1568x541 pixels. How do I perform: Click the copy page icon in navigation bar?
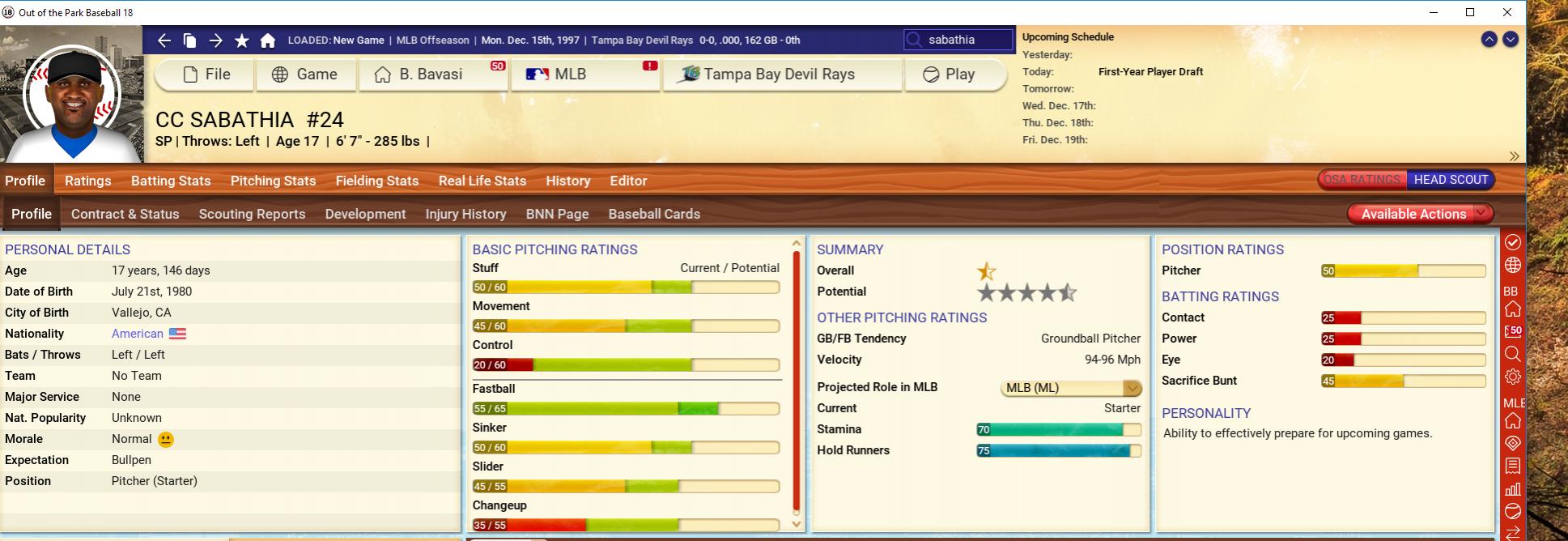coord(189,40)
